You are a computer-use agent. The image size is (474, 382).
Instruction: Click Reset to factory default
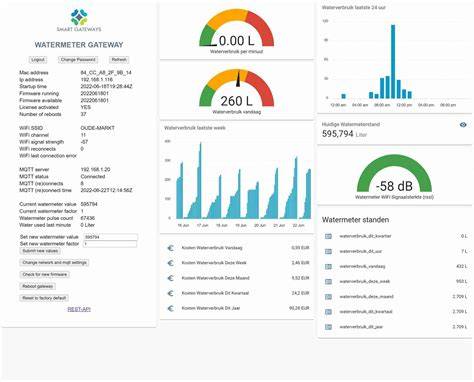coord(44,298)
